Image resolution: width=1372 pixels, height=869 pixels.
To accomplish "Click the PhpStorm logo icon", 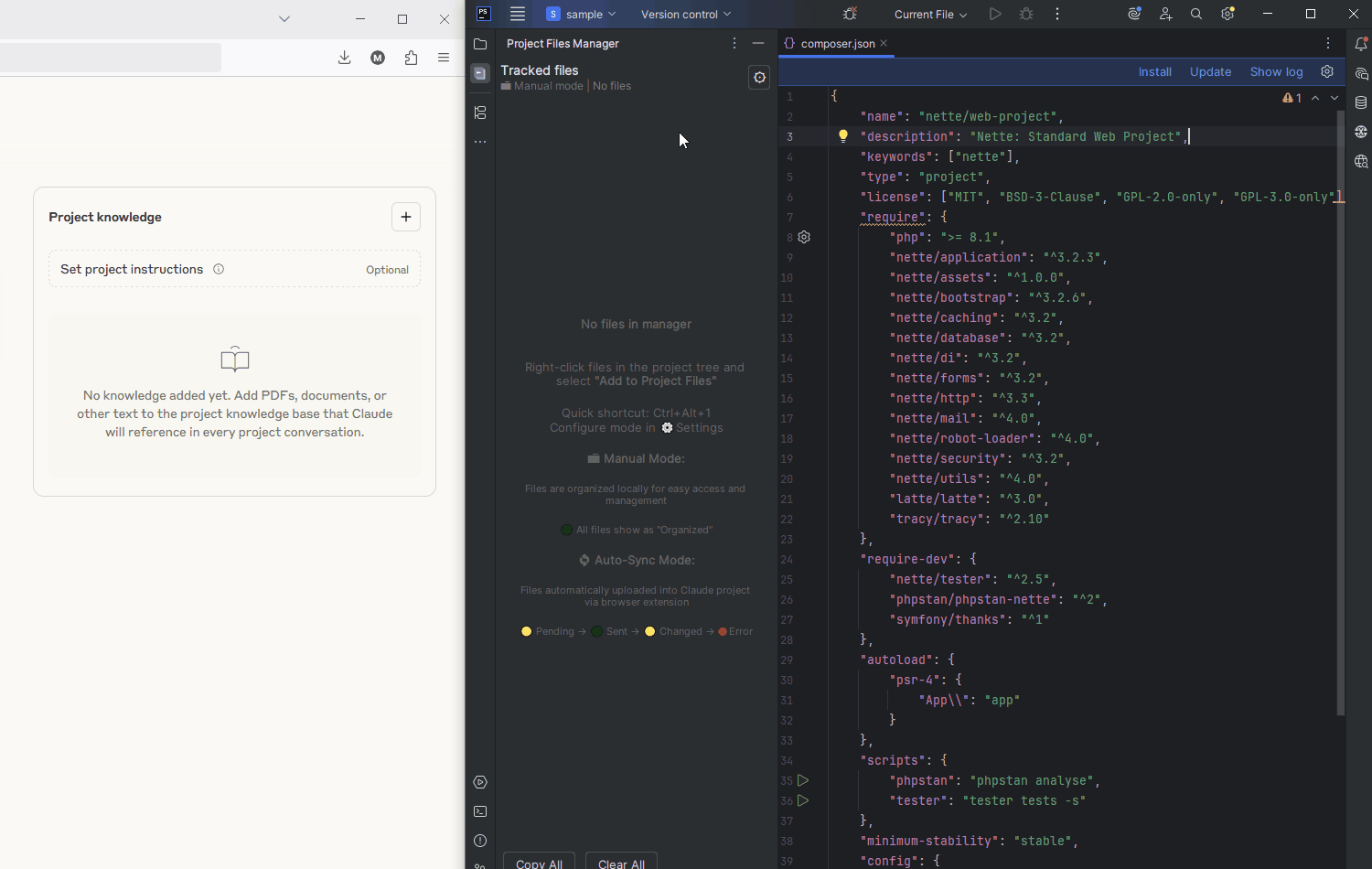I will (484, 14).
